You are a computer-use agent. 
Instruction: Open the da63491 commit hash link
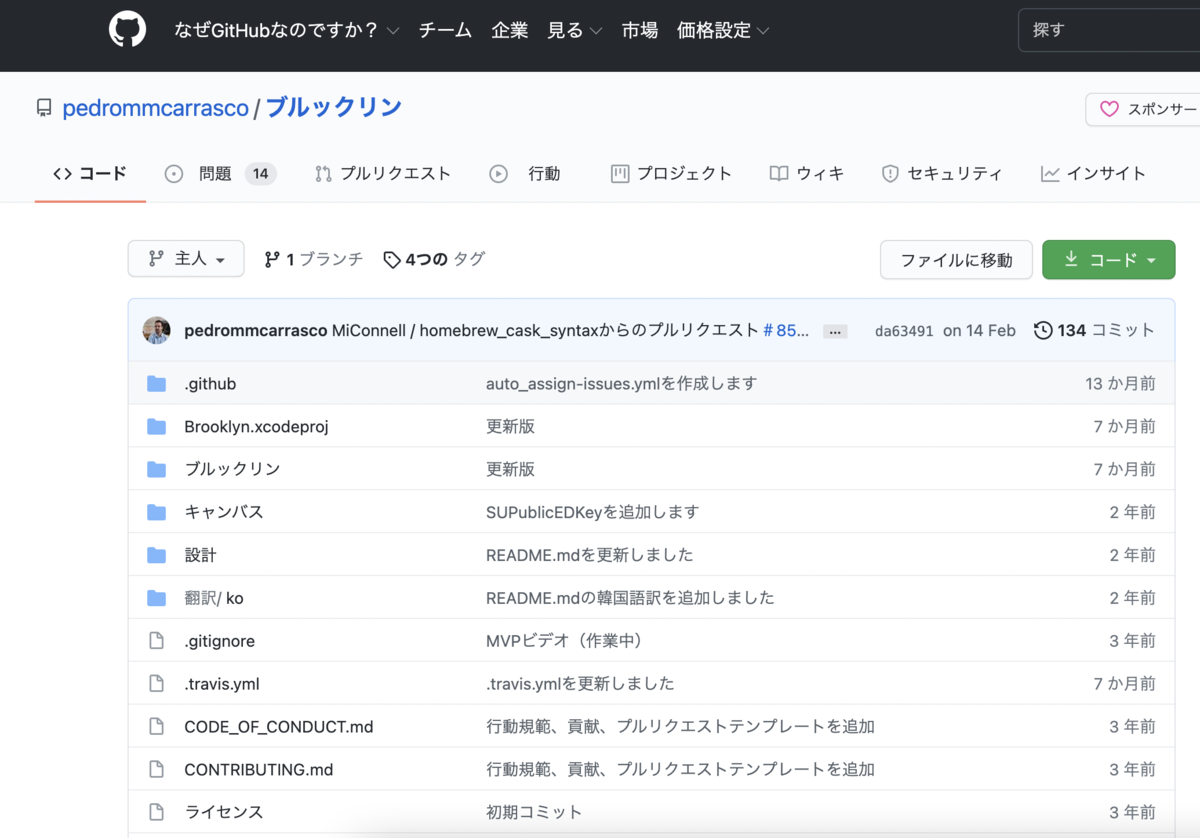pos(904,331)
